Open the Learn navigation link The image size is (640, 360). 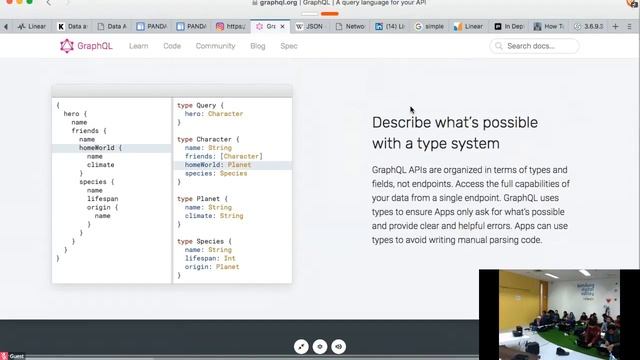click(139, 46)
